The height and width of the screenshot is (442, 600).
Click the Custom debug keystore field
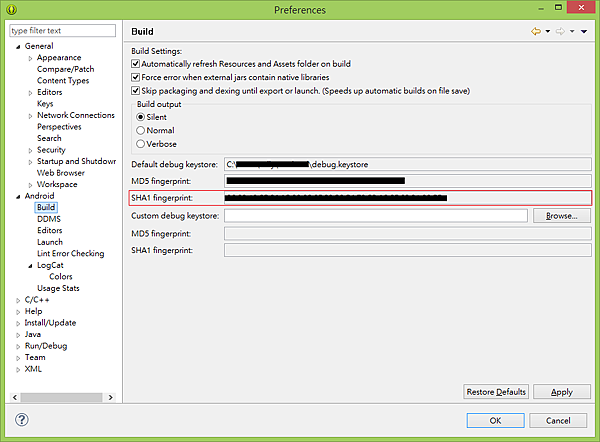pos(376,216)
